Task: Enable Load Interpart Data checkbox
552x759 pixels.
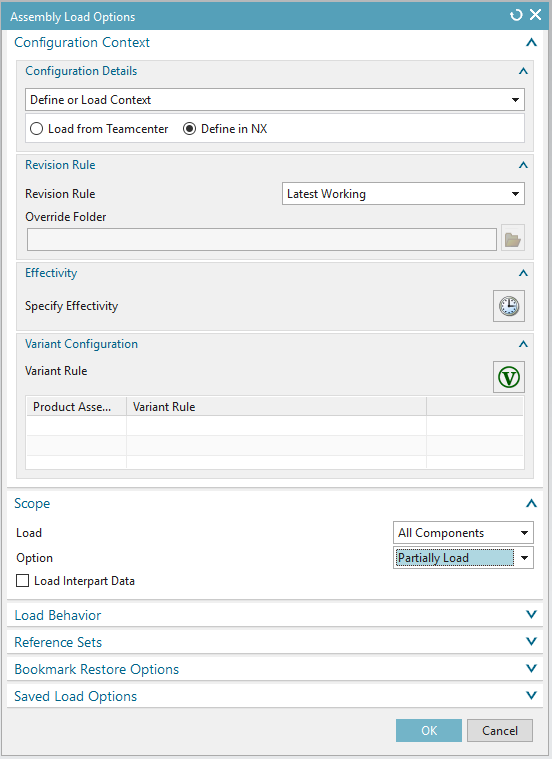Action: coord(22,581)
